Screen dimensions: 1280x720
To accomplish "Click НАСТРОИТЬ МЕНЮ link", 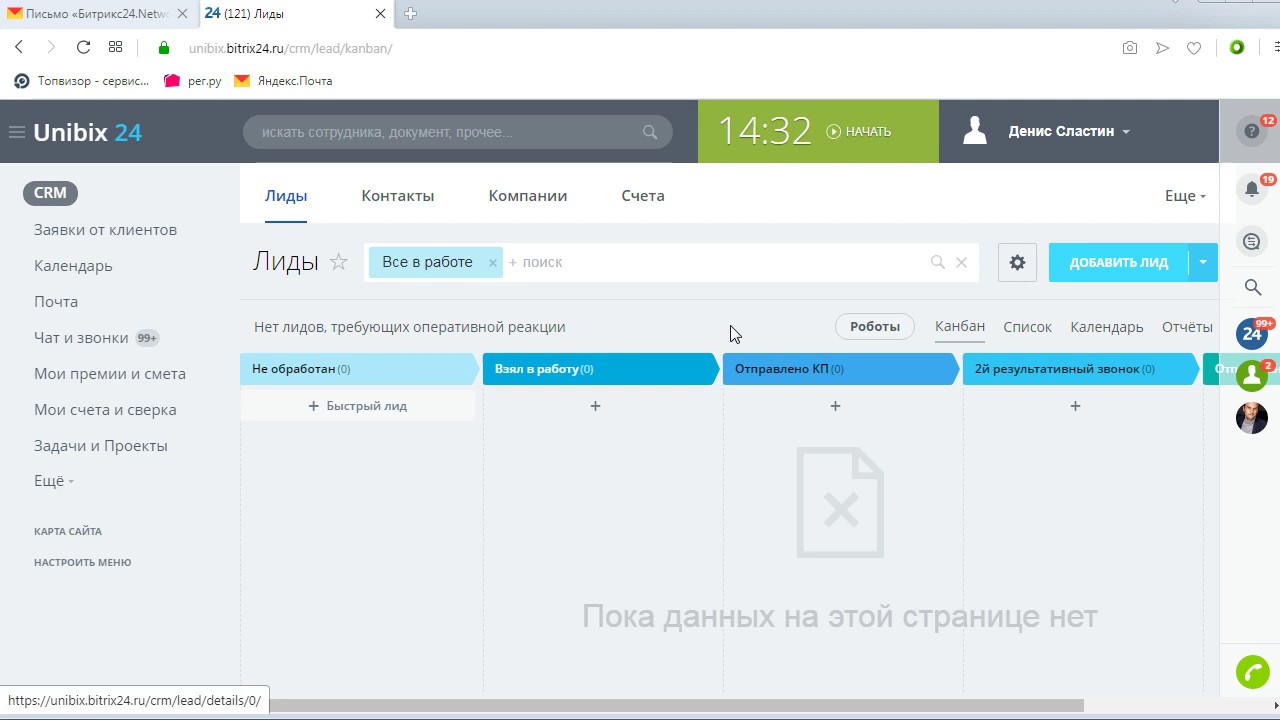I will 82,563.
